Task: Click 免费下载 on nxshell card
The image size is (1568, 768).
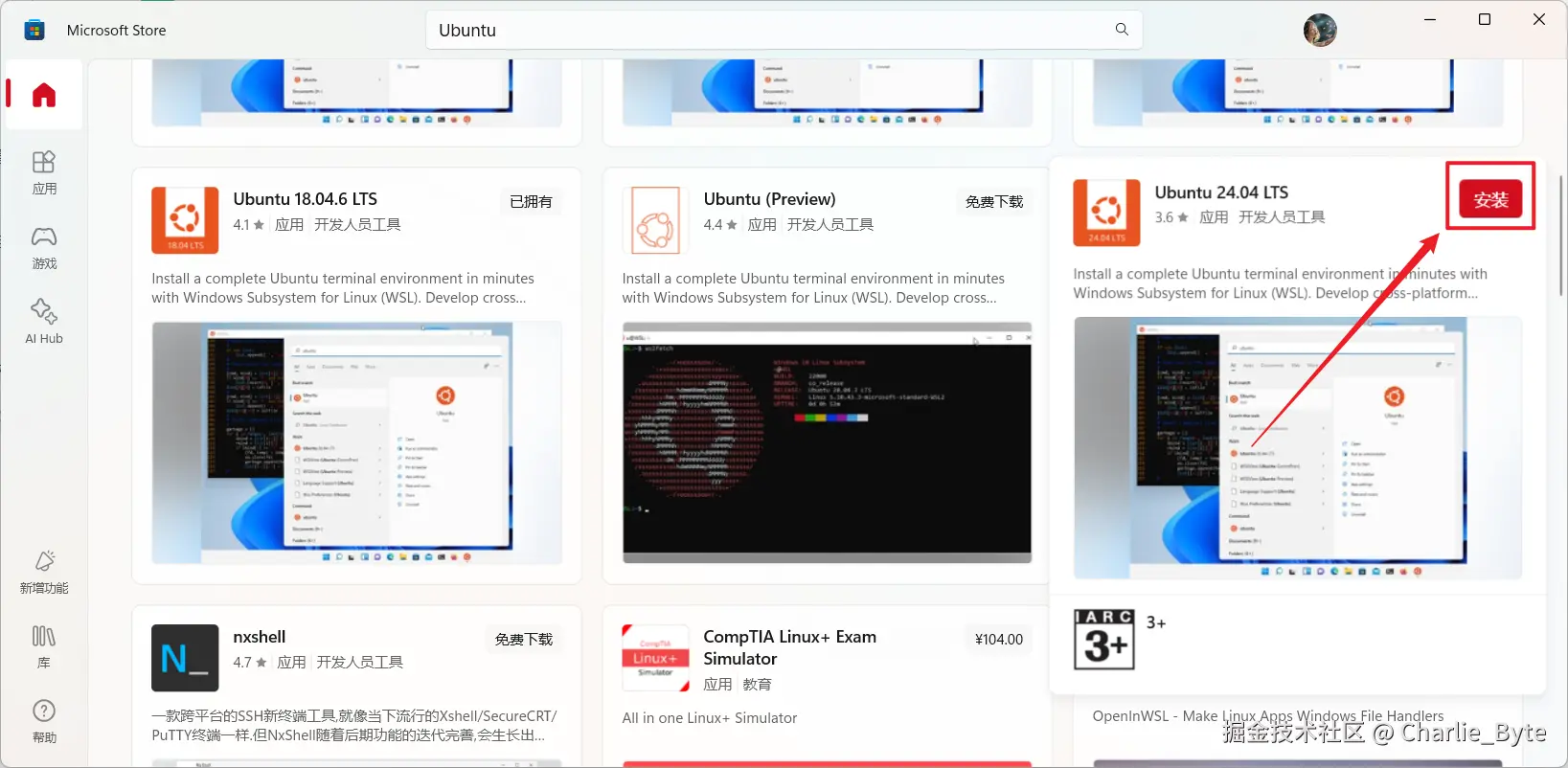Action: [524, 640]
